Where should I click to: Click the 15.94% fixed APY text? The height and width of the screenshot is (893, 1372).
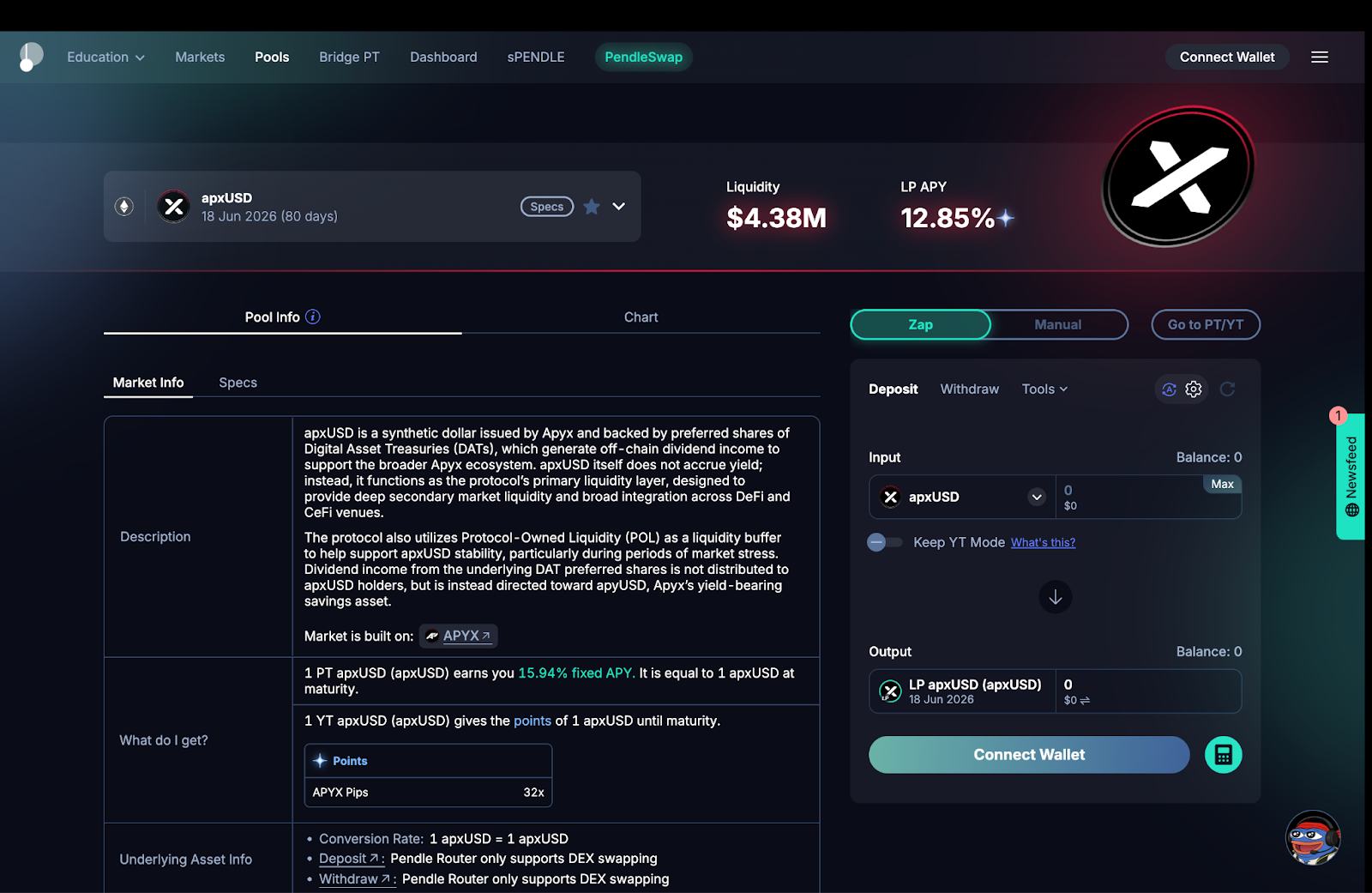[x=576, y=673]
